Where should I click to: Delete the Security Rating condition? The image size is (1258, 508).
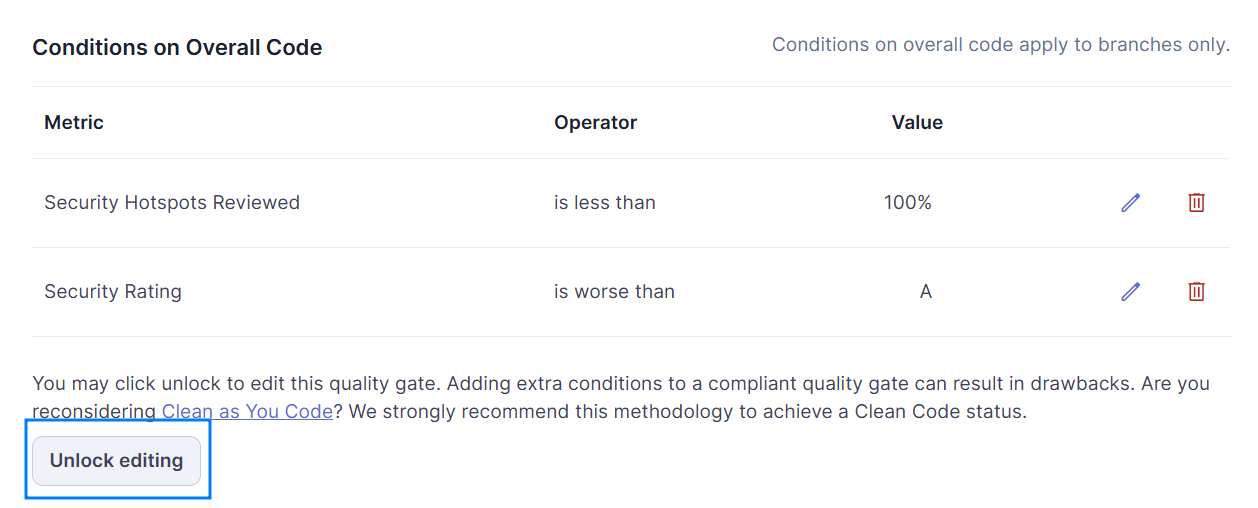point(1196,292)
